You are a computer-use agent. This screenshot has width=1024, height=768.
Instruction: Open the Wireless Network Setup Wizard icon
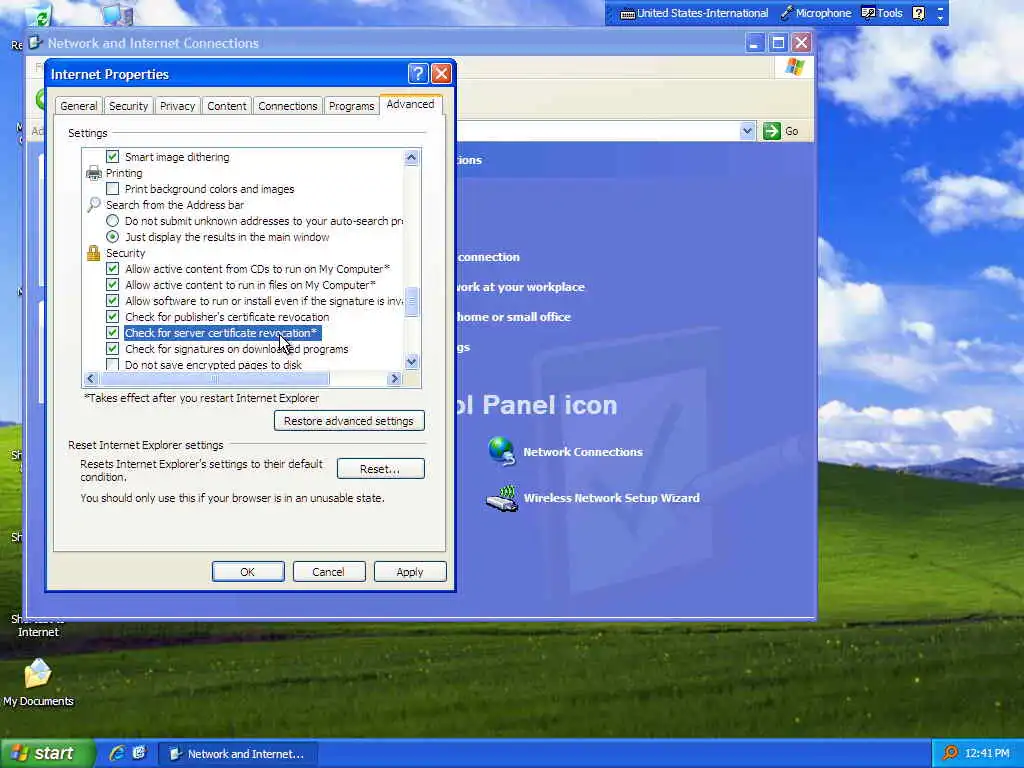pyautogui.click(x=502, y=499)
